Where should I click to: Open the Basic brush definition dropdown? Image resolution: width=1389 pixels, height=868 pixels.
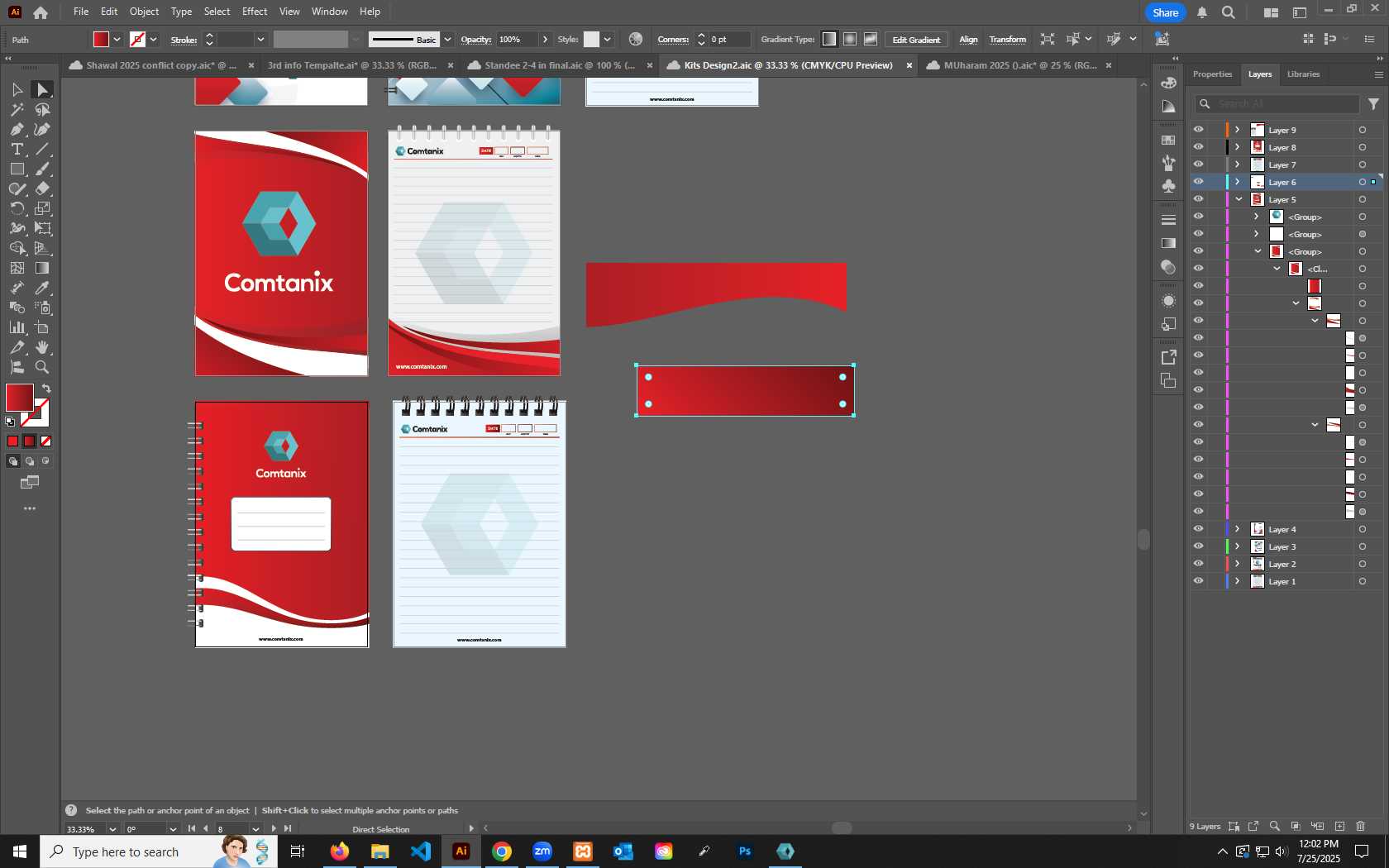[x=447, y=39]
